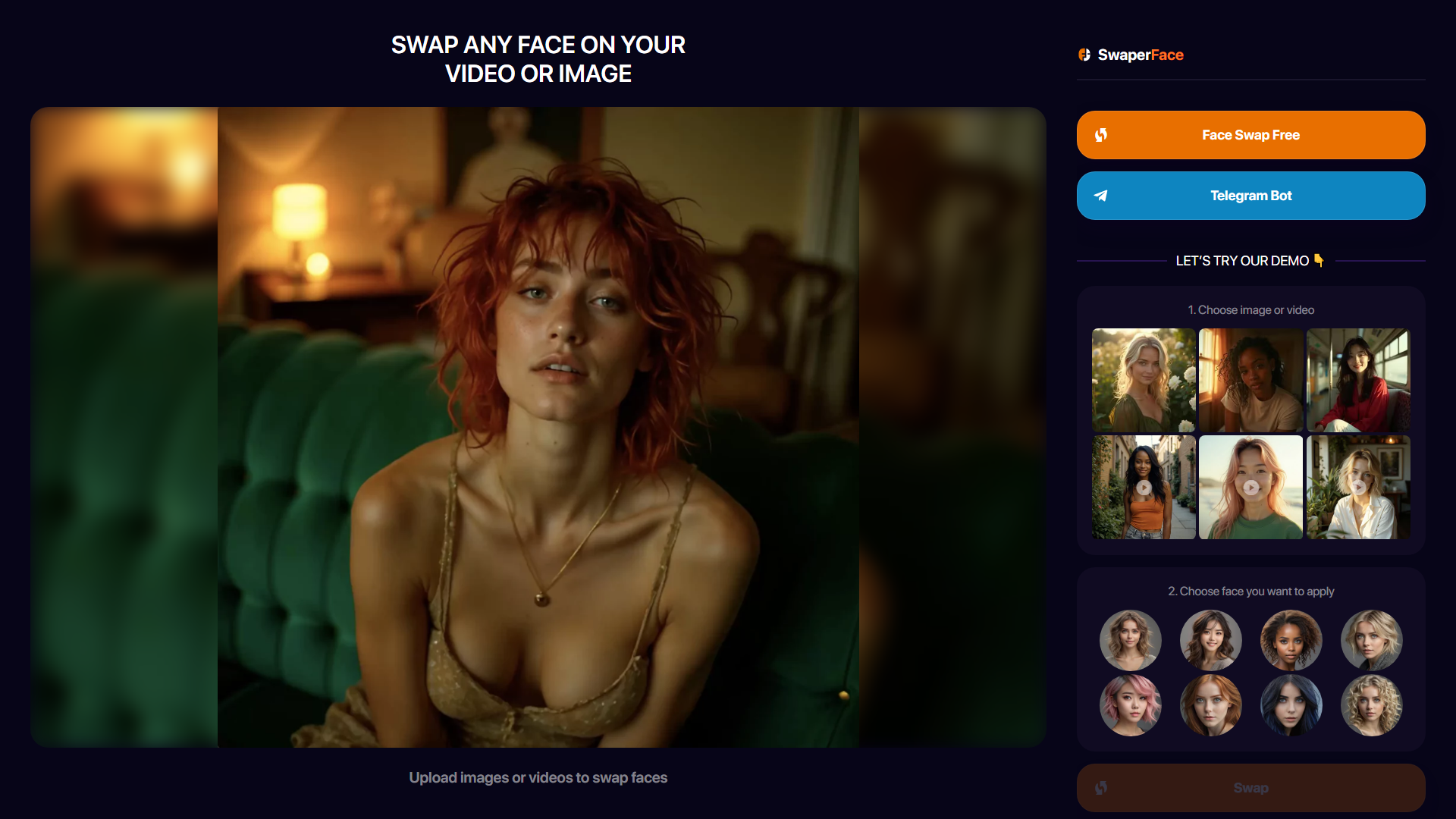Click the play button on middle video thumbnail
The image size is (1456, 819).
pyautogui.click(x=1251, y=487)
